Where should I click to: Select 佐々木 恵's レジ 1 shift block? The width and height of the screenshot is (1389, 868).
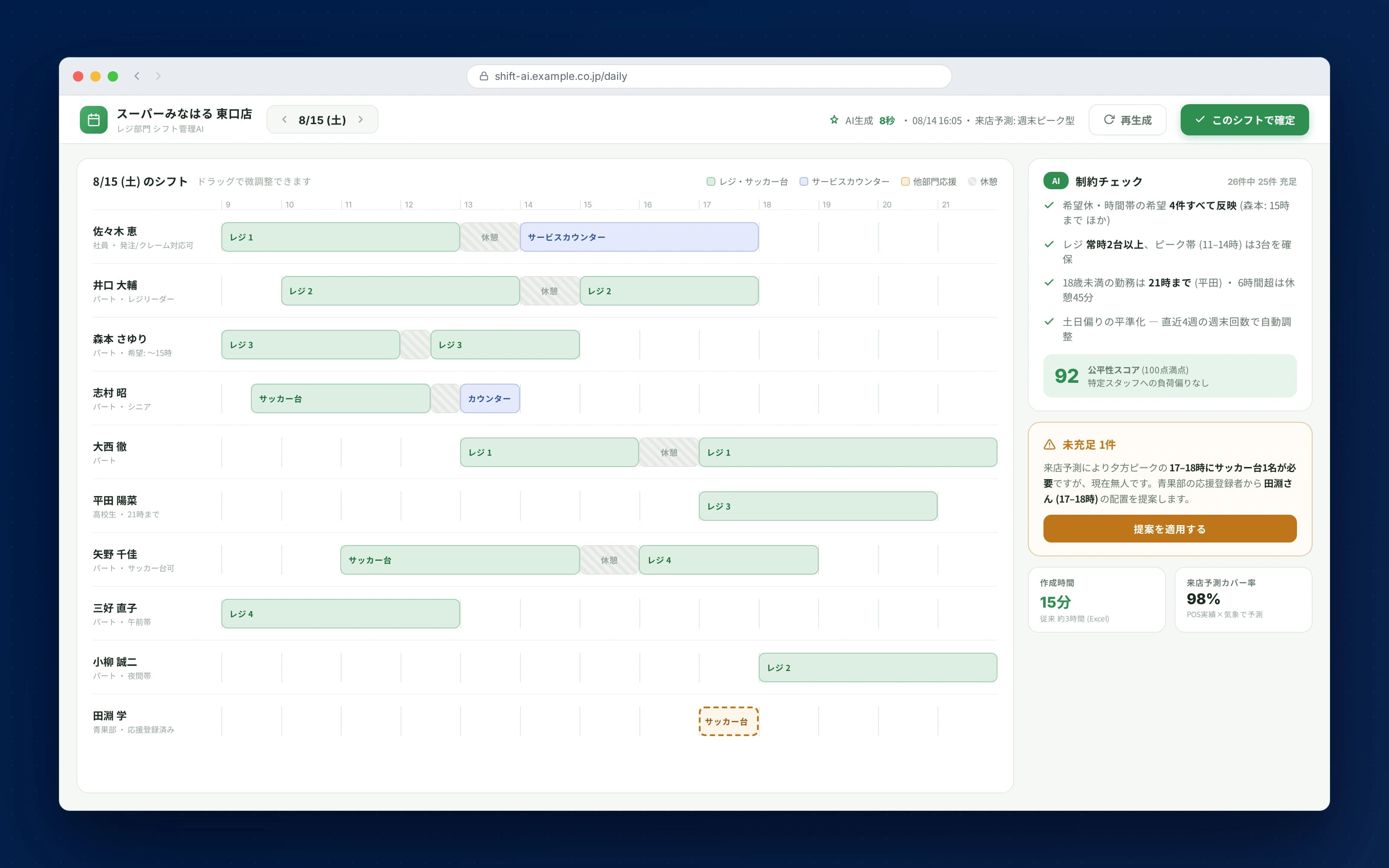[340, 237]
